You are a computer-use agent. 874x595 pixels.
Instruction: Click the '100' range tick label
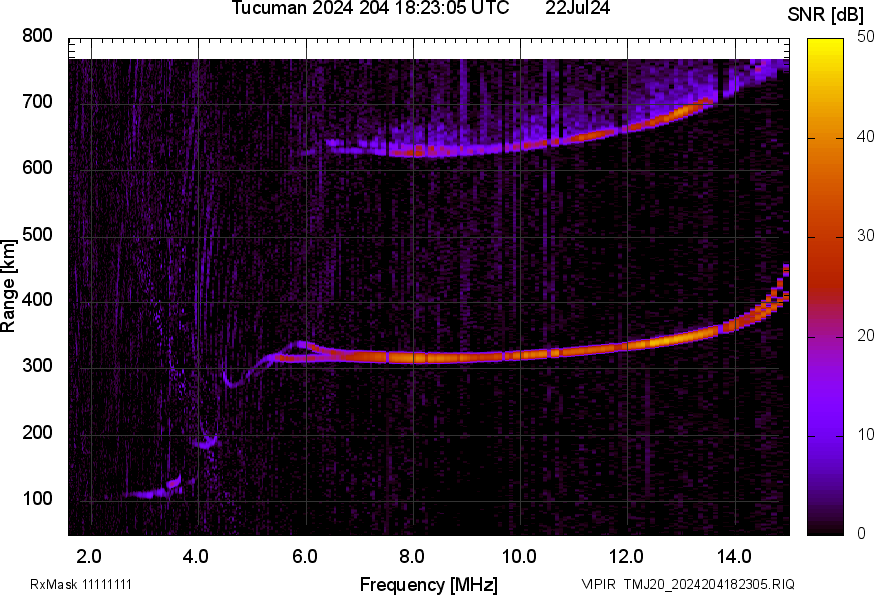point(38,500)
